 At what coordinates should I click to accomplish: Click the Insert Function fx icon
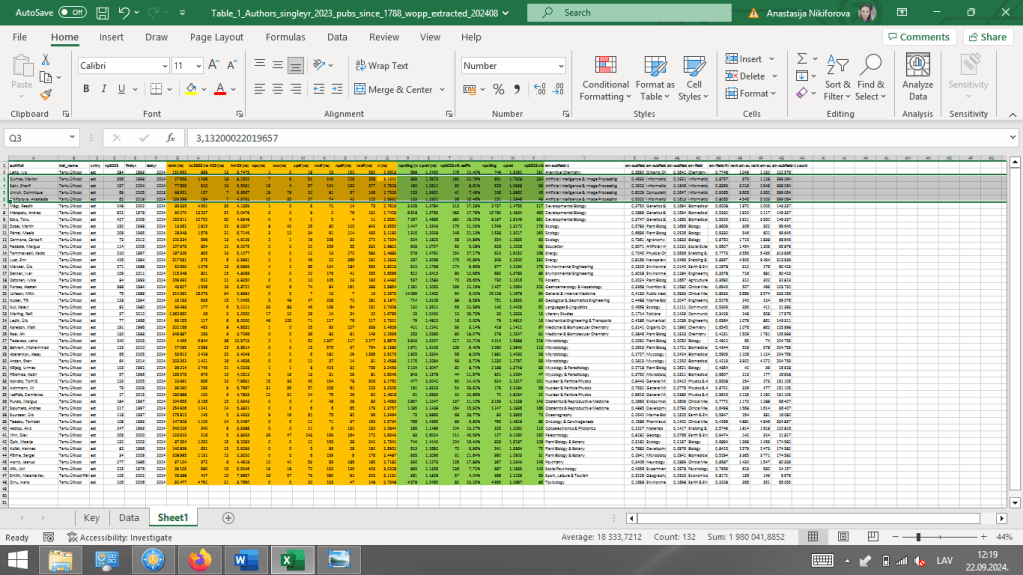point(171,138)
